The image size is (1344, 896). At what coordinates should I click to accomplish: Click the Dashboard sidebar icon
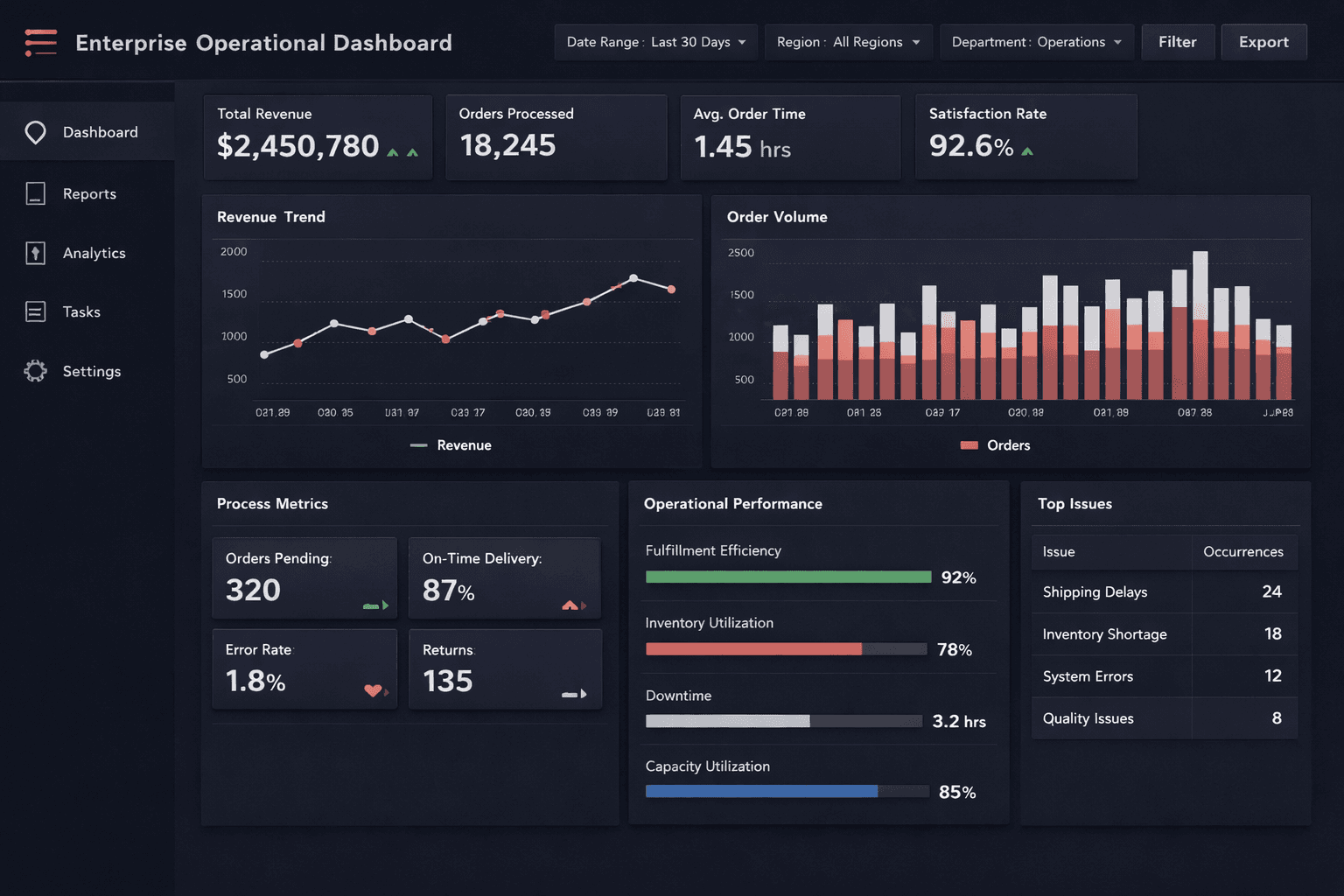tap(35, 132)
